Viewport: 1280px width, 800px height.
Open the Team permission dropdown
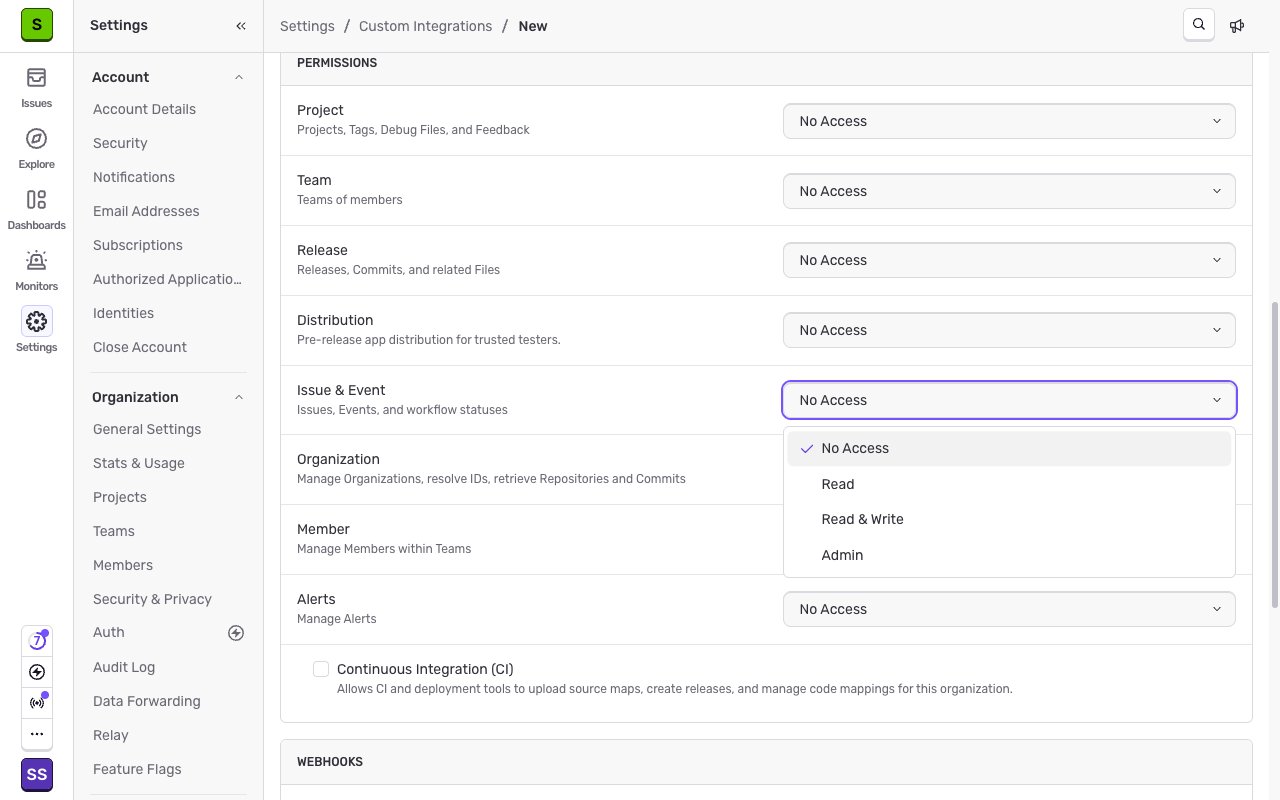click(1009, 191)
